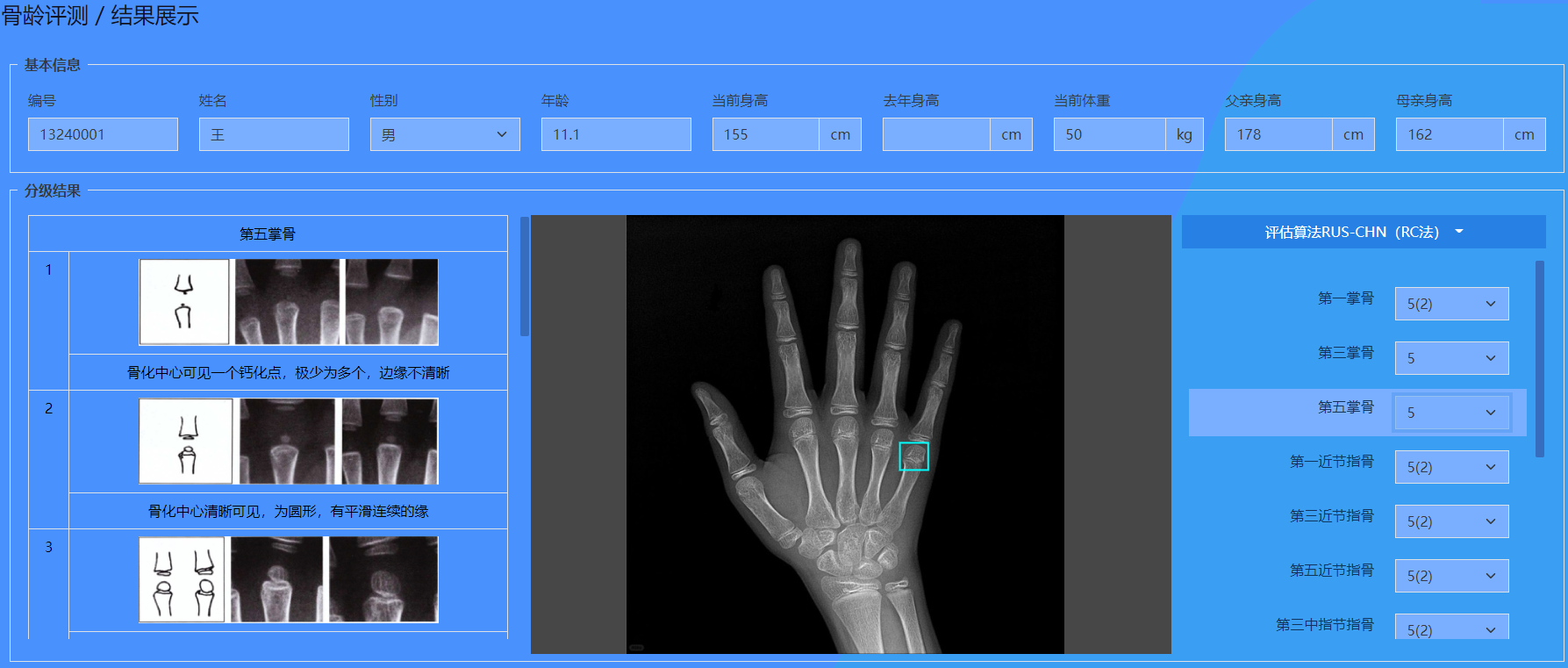Image resolution: width=1568 pixels, height=668 pixels.
Task: Select the grade 2 reference X-ray image
Action: pos(338,441)
